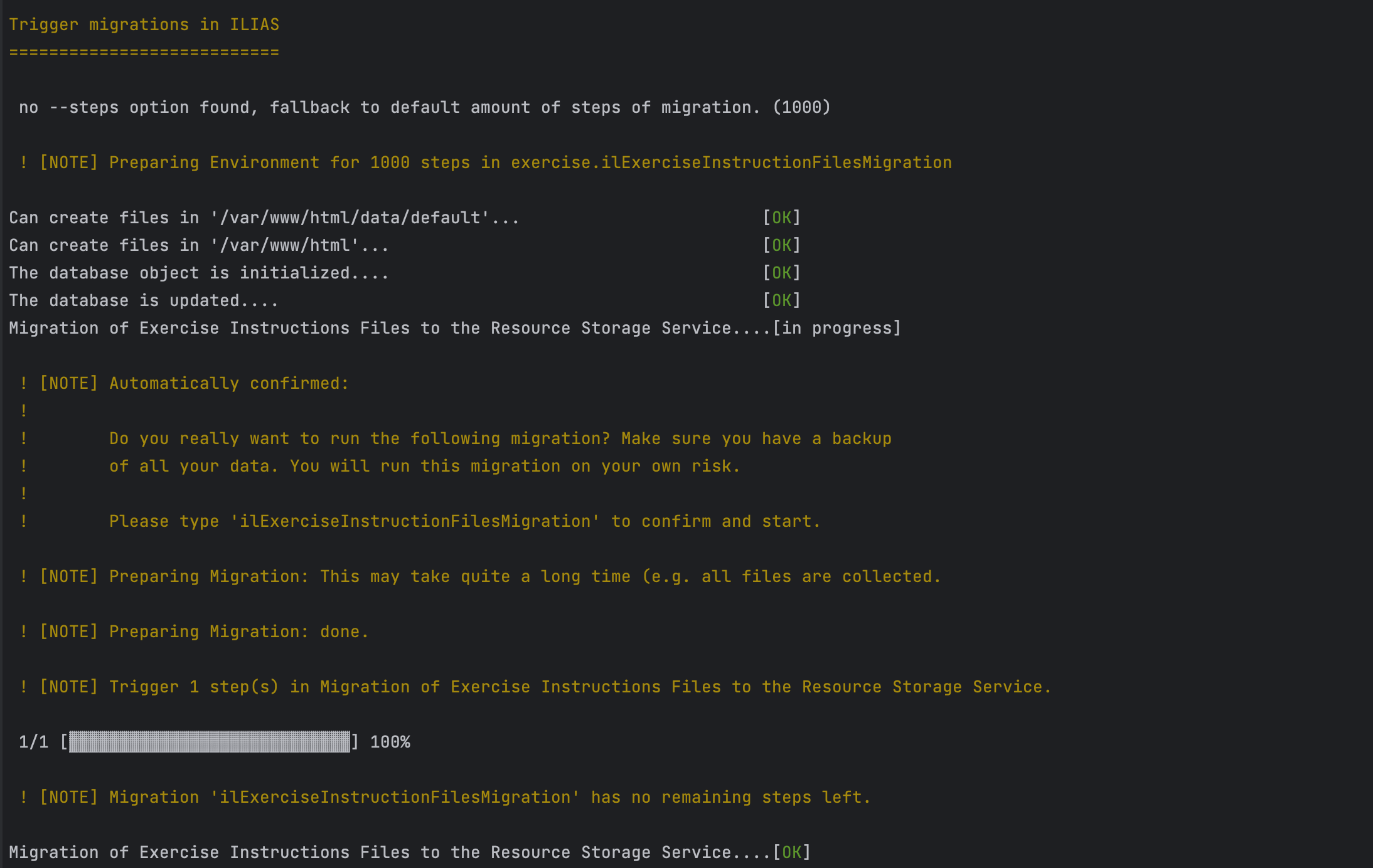Click the '(1000)' default steps value
This screenshot has width=1373, height=868.
[x=801, y=107]
